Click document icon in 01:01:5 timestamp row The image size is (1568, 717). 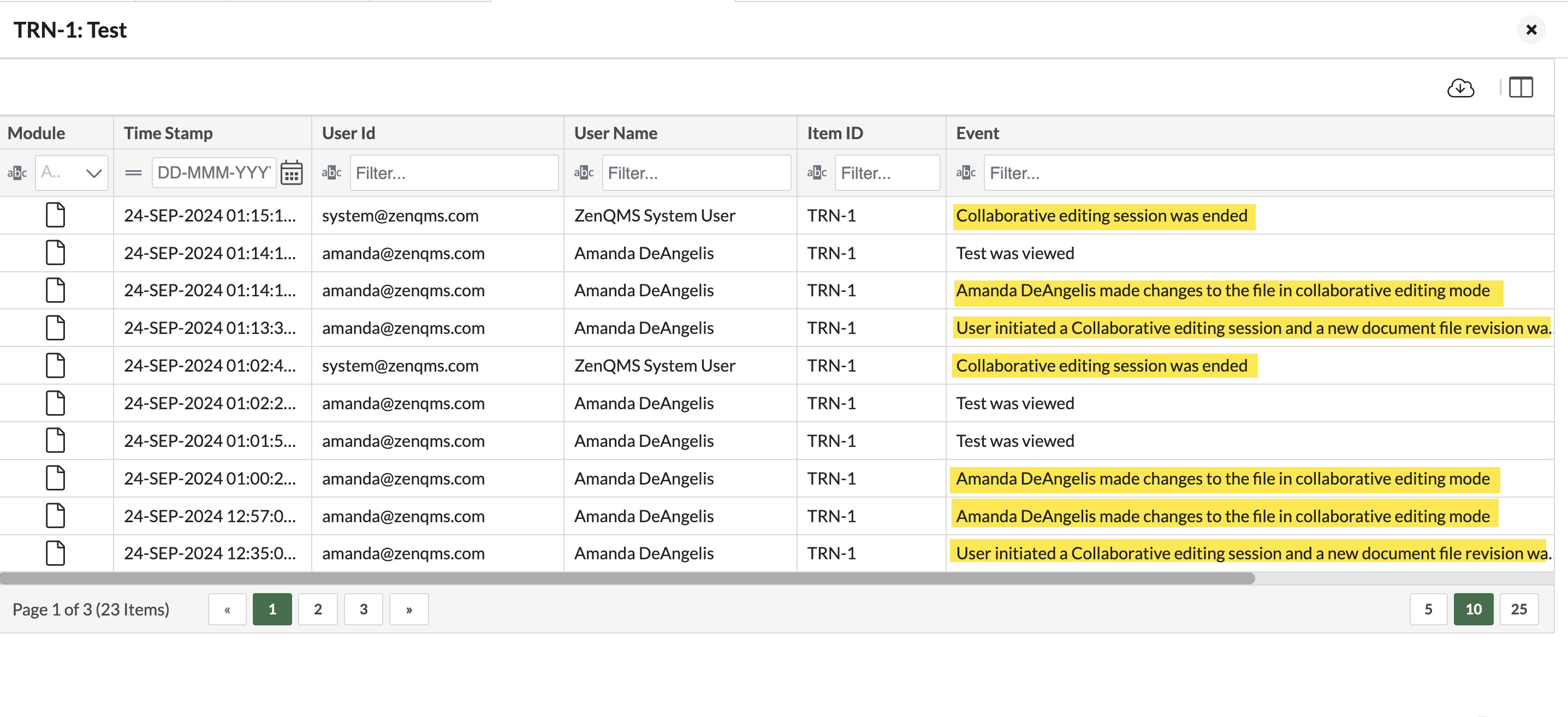tap(55, 441)
